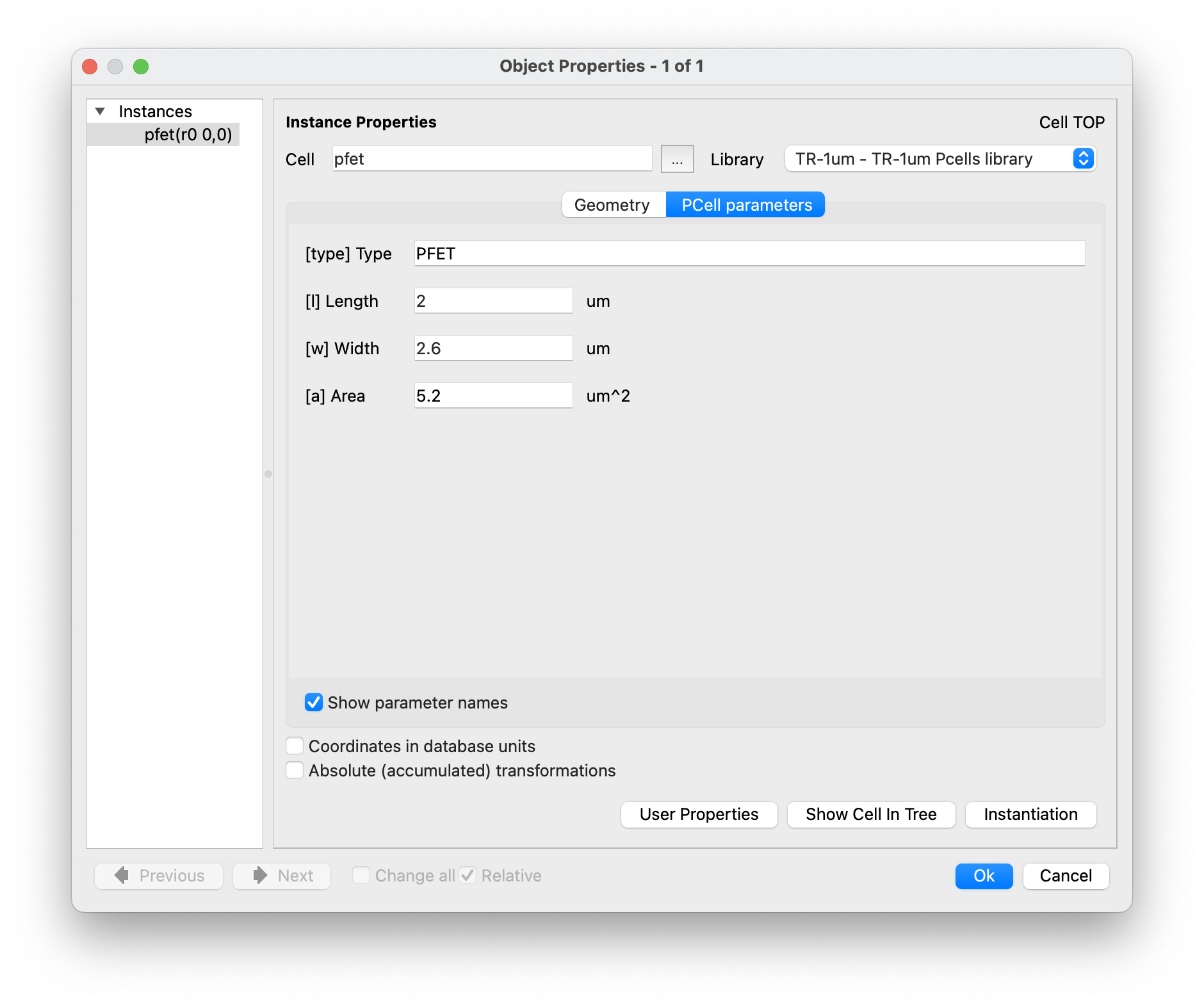Enable Coordinates in database units

point(295,746)
